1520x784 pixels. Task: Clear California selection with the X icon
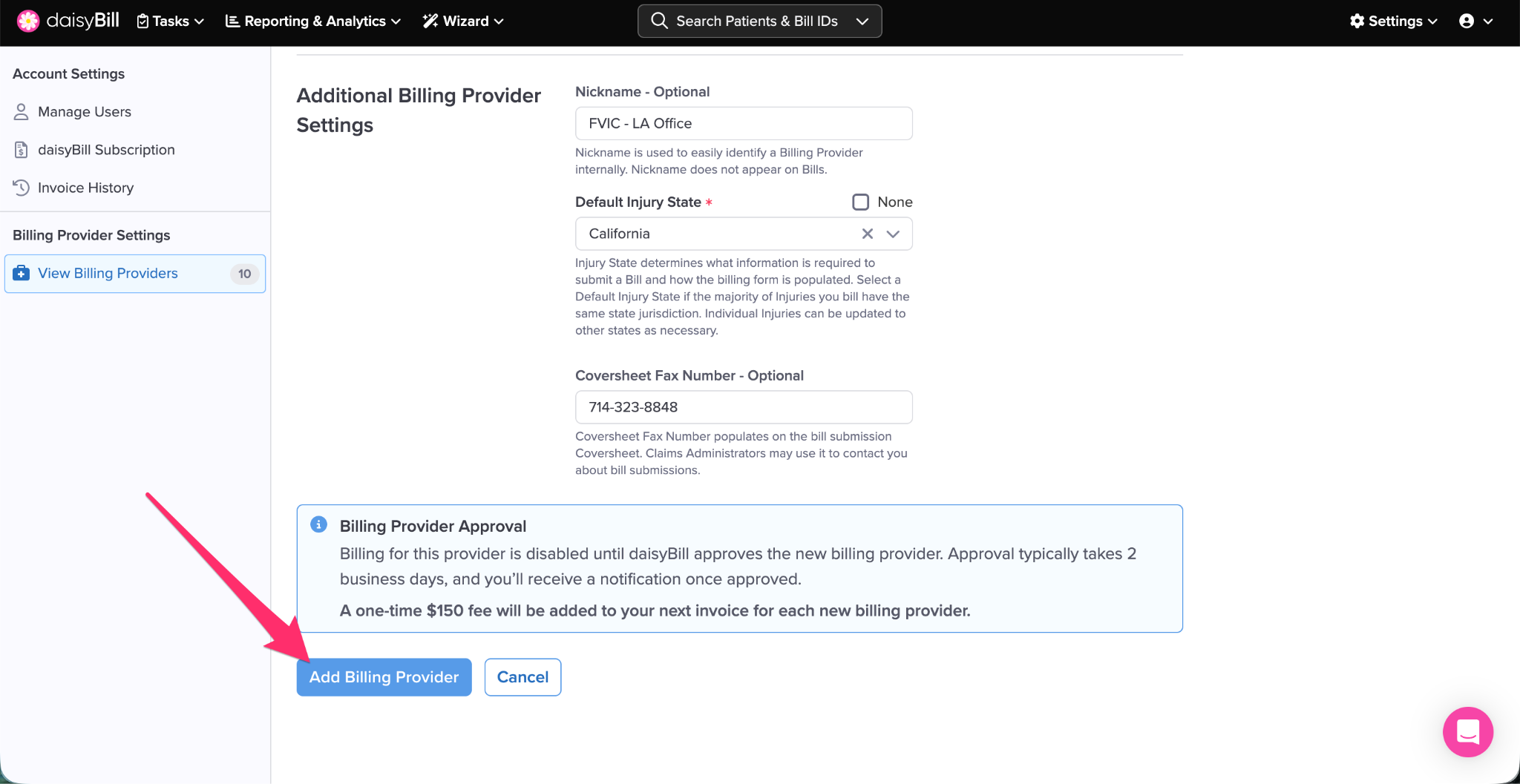(x=867, y=234)
